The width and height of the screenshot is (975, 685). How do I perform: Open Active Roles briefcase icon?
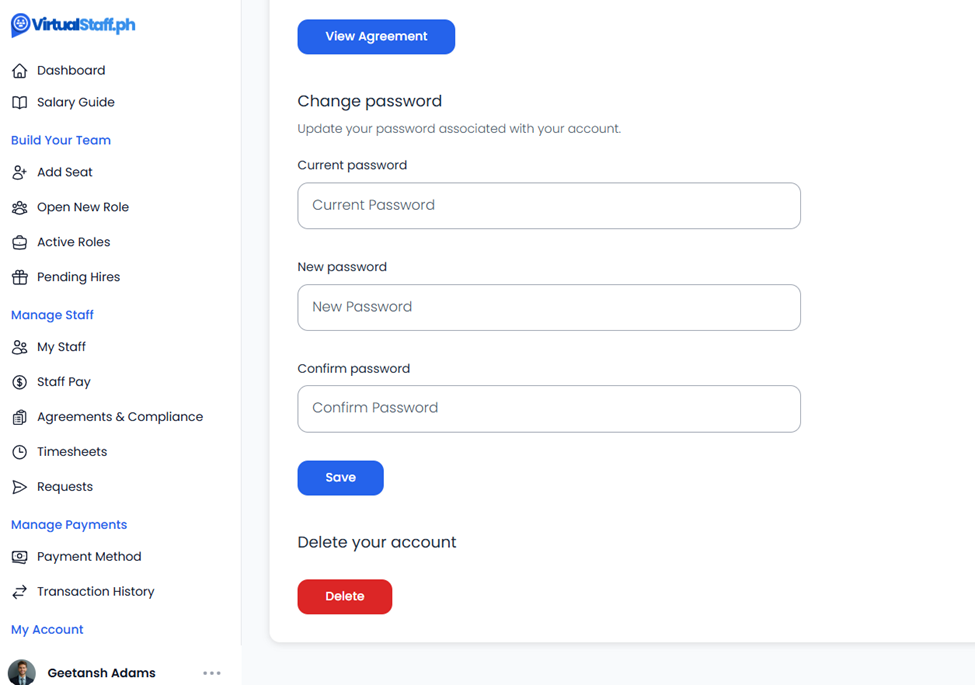click(20, 242)
